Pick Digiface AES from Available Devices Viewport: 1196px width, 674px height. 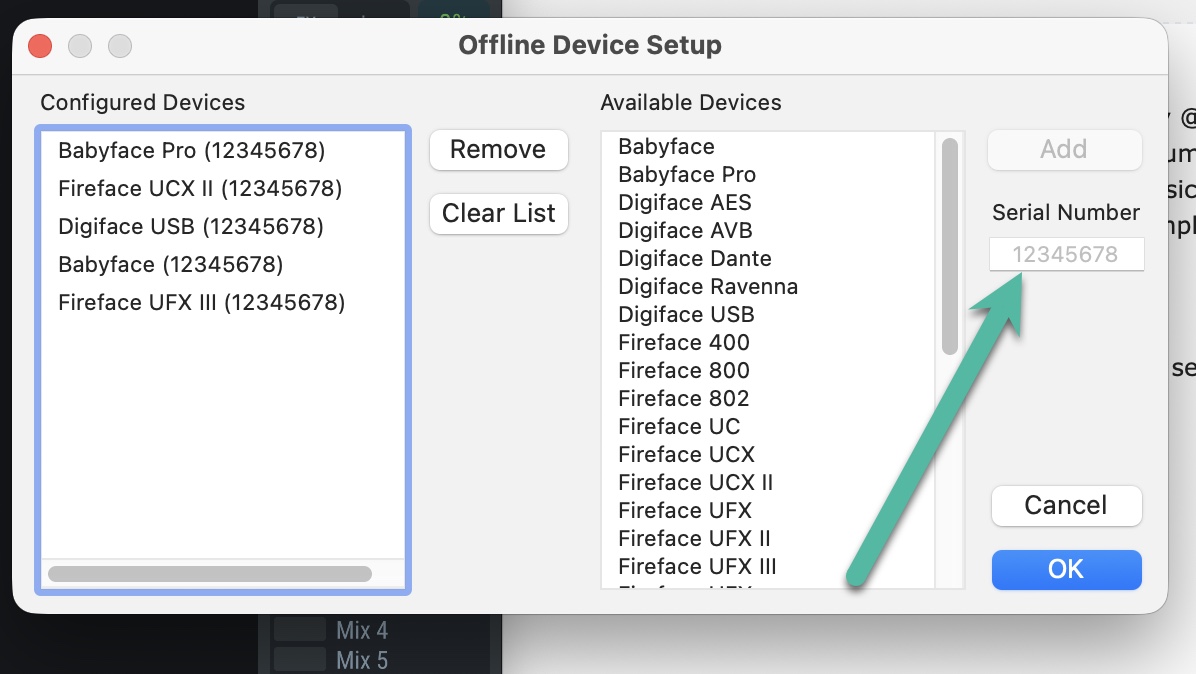(x=769, y=203)
